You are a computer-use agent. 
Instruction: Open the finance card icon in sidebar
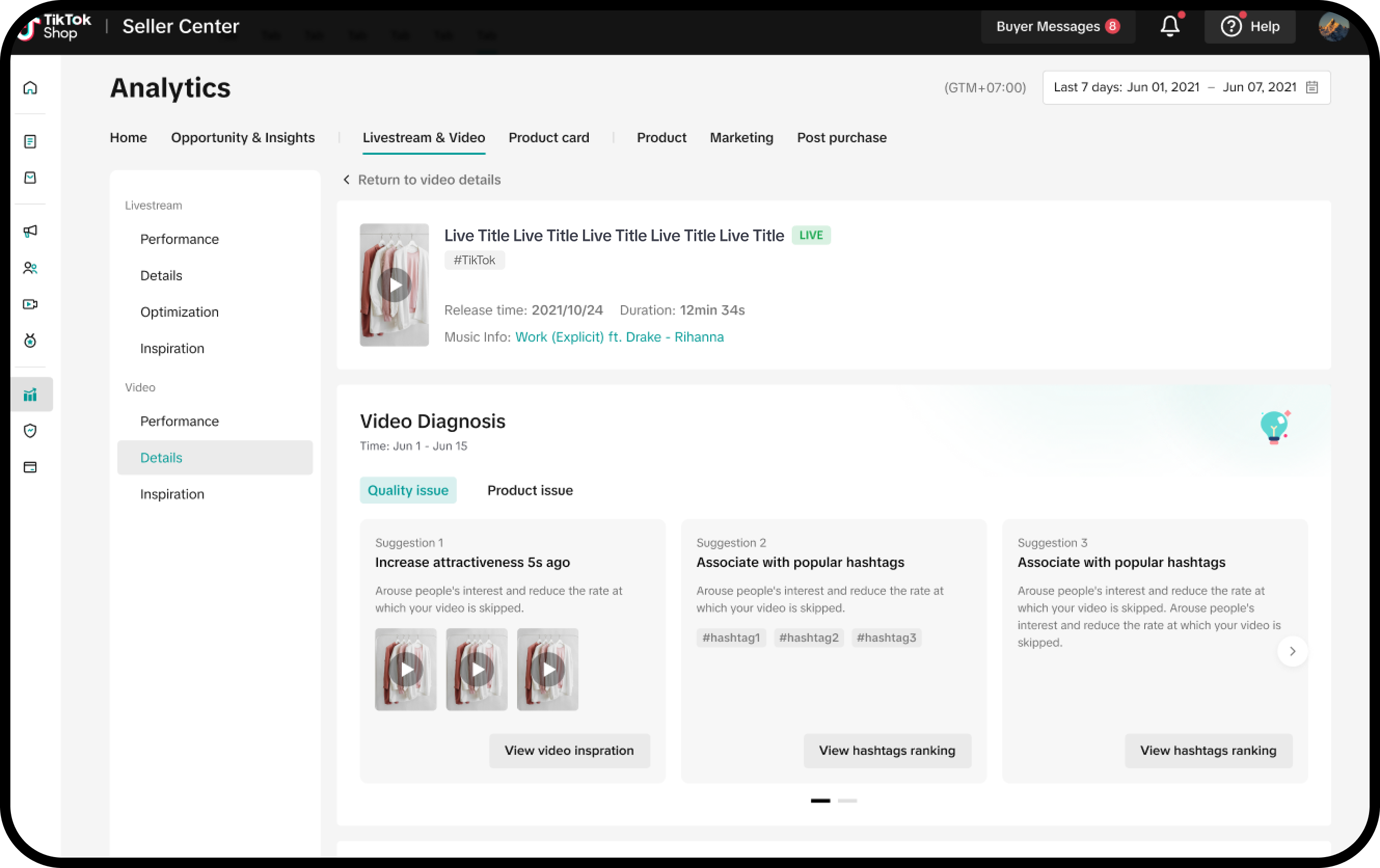tap(31, 468)
